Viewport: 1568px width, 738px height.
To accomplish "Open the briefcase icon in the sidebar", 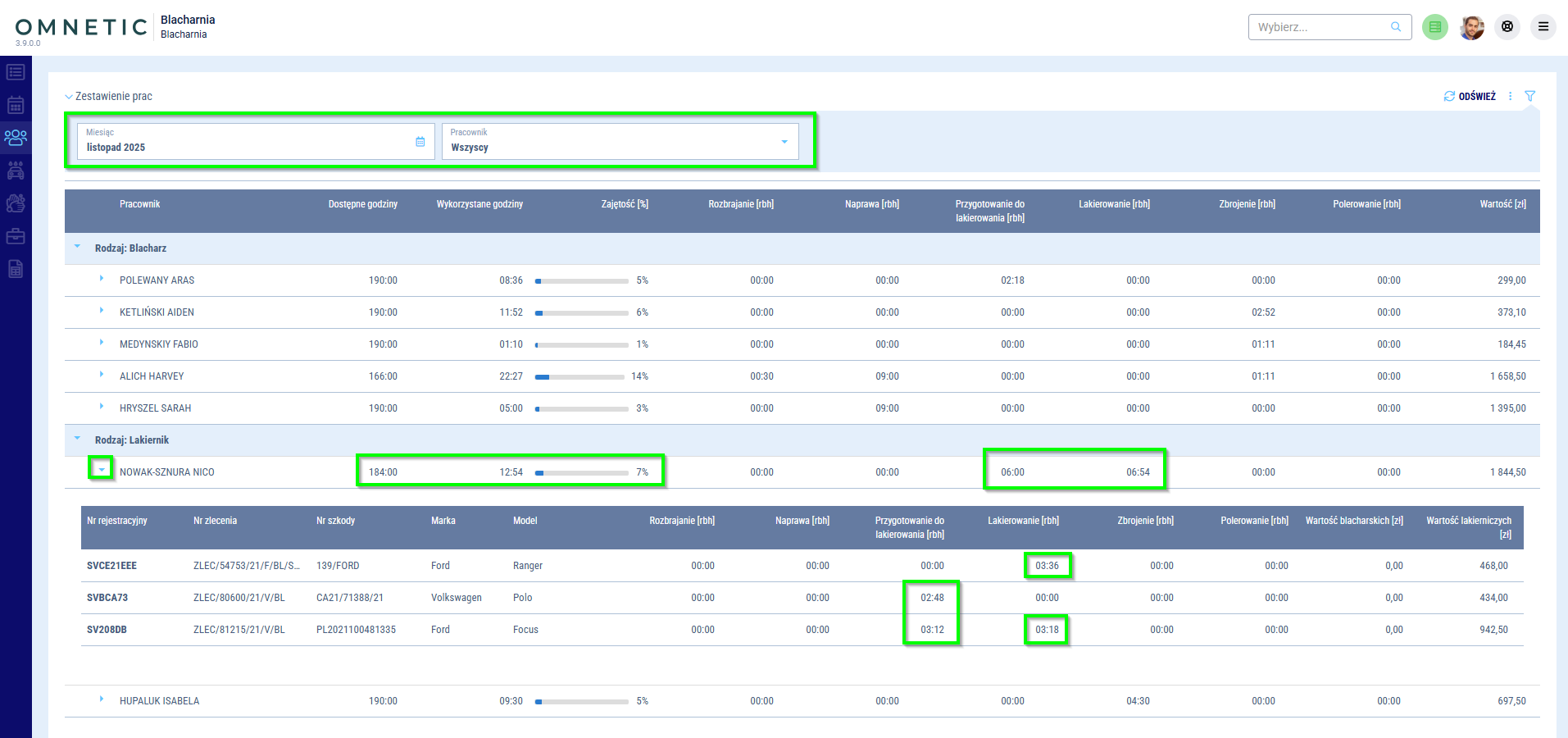I will (x=16, y=236).
